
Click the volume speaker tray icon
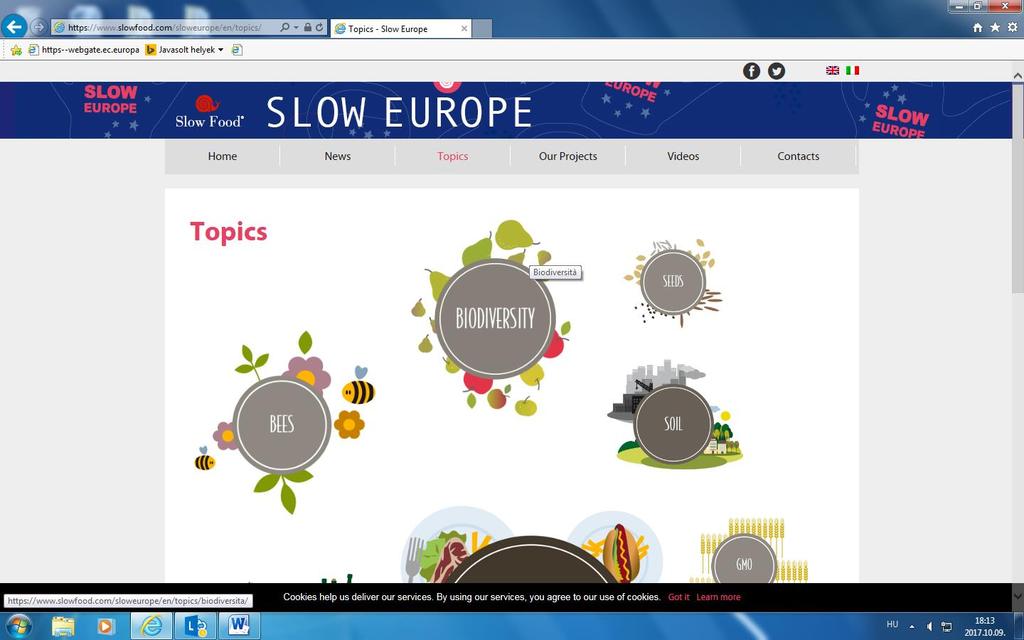pos(929,626)
